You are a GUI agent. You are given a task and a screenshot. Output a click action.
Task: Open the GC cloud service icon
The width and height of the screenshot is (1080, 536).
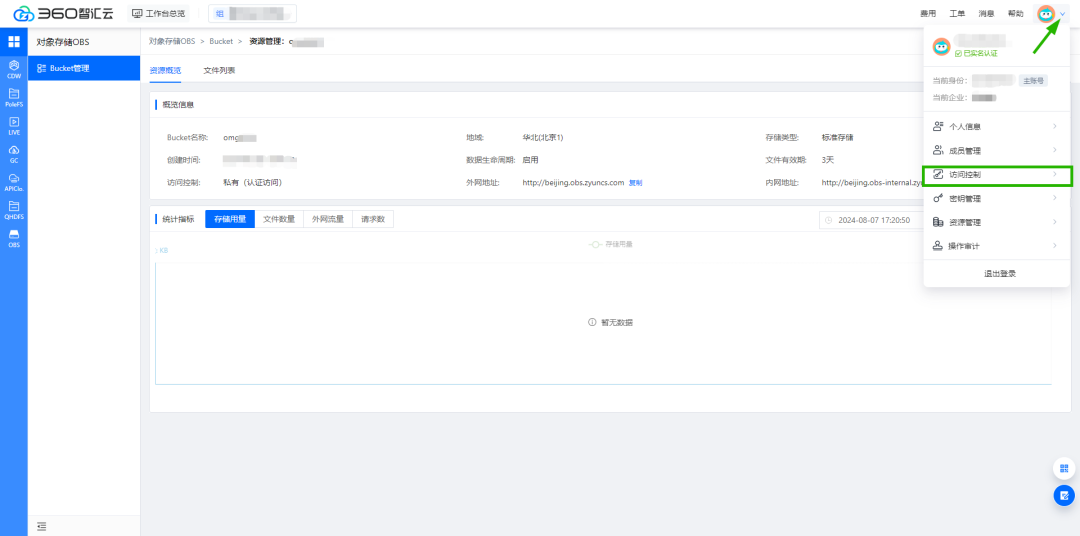tap(14, 154)
